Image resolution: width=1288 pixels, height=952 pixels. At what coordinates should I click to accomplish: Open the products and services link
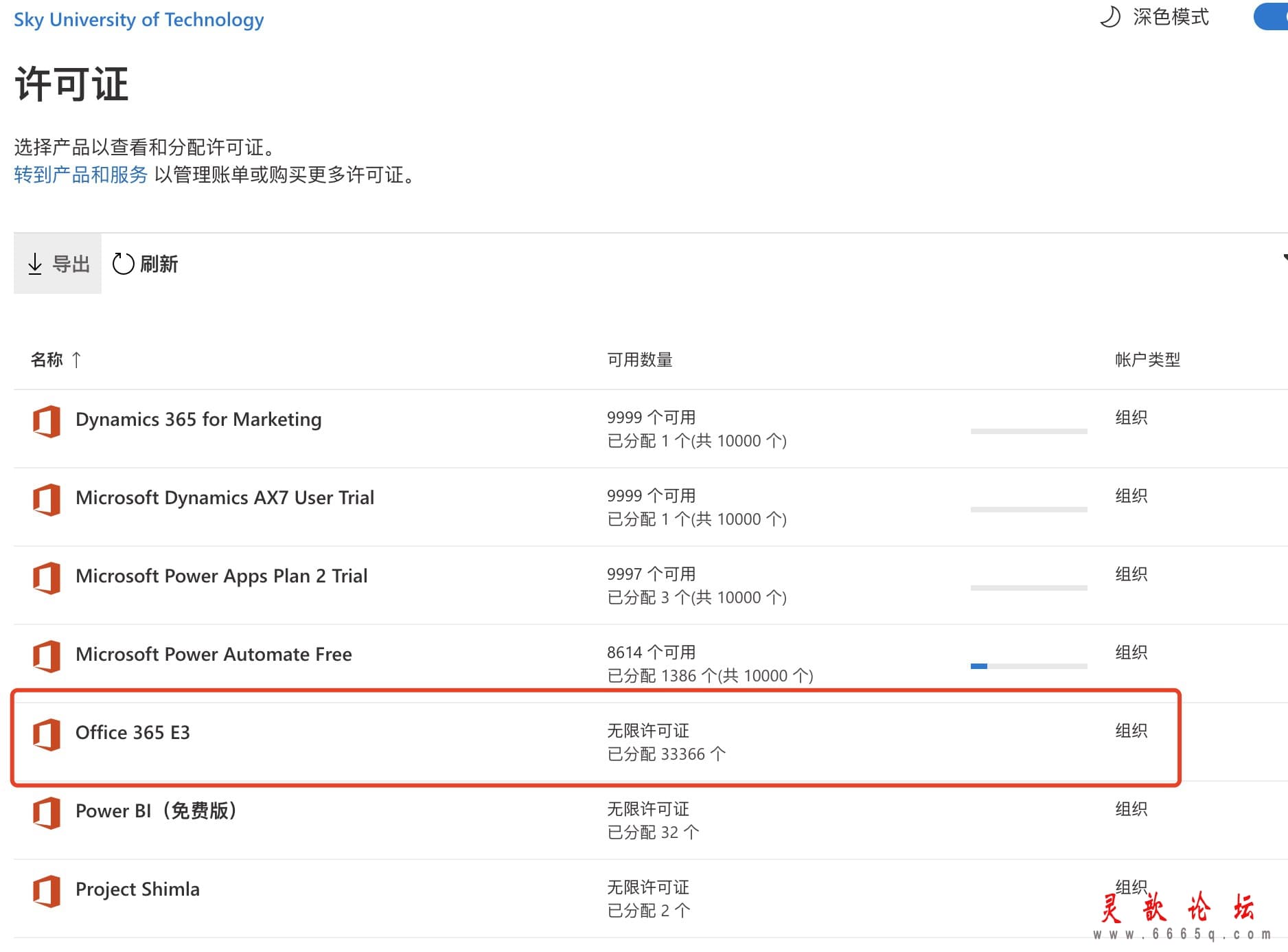(x=80, y=175)
